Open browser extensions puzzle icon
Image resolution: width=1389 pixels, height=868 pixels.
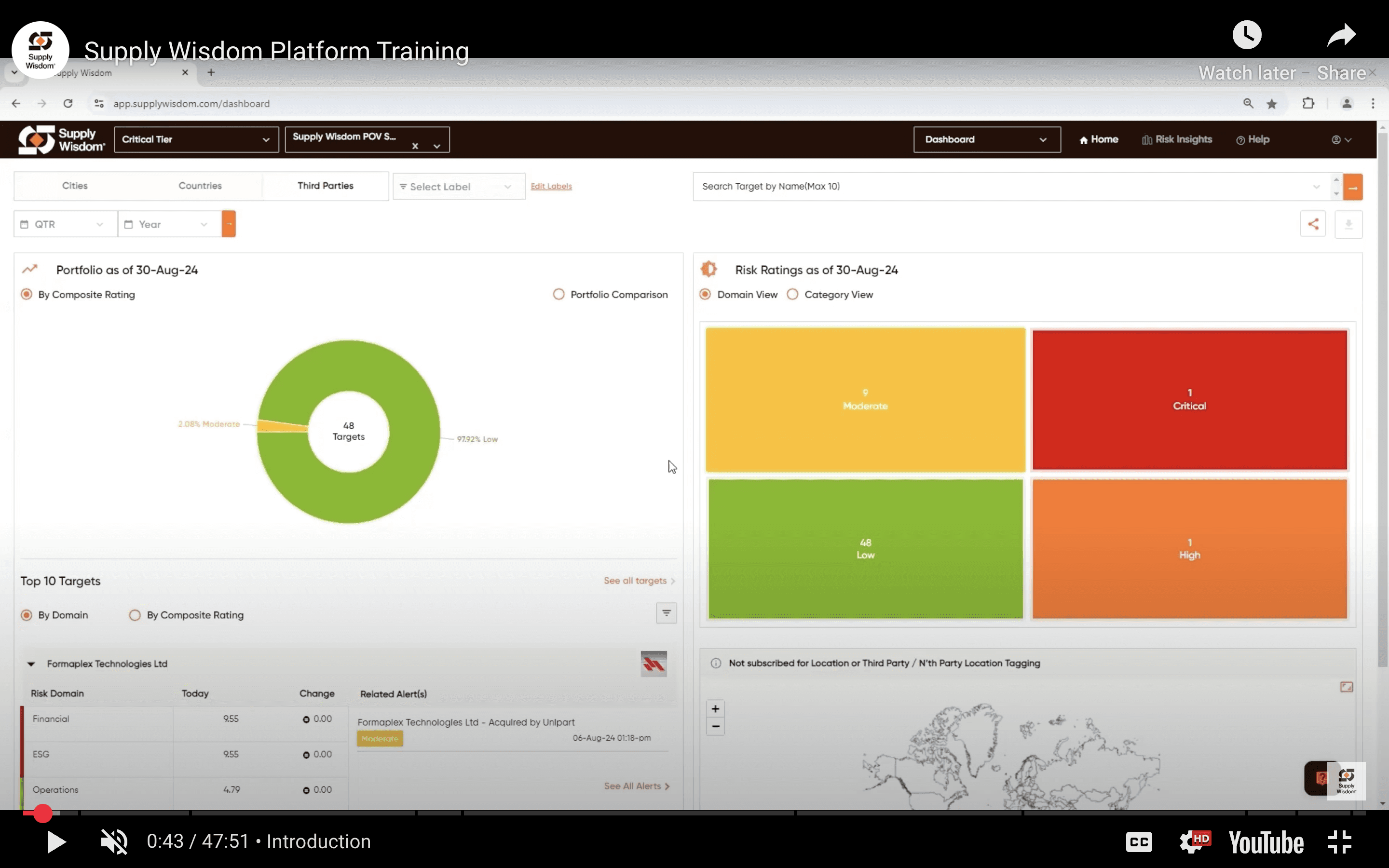1308,103
